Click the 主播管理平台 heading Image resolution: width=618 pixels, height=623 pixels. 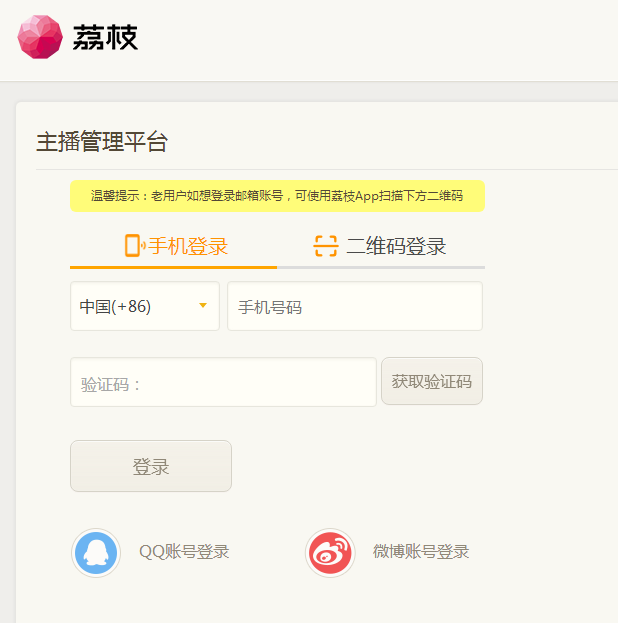[102, 142]
